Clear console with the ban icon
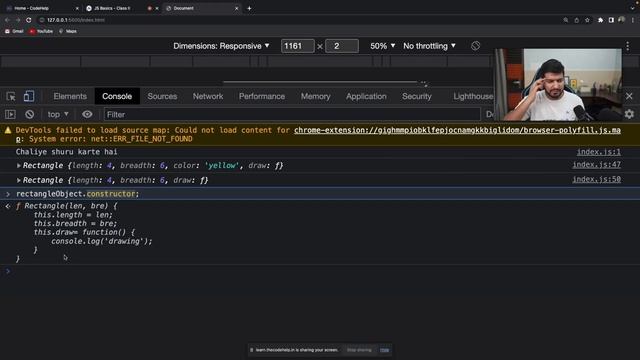640x360 pixels. (x=29, y=115)
